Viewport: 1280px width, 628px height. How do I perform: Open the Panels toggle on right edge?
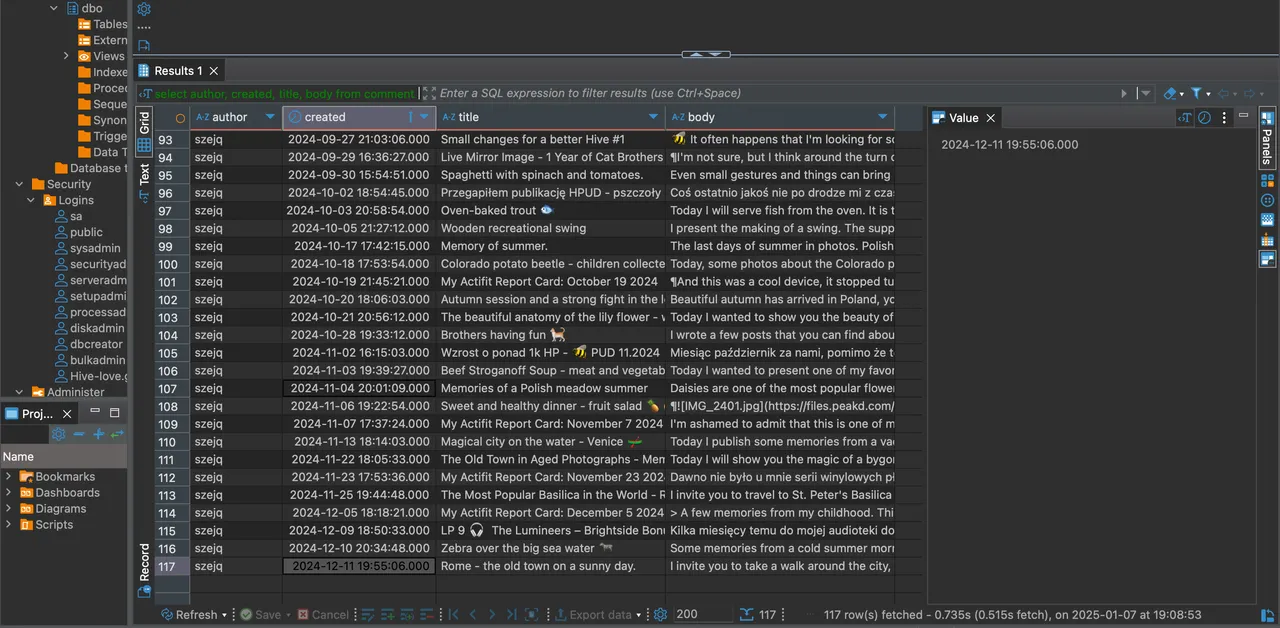point(1267,138)
